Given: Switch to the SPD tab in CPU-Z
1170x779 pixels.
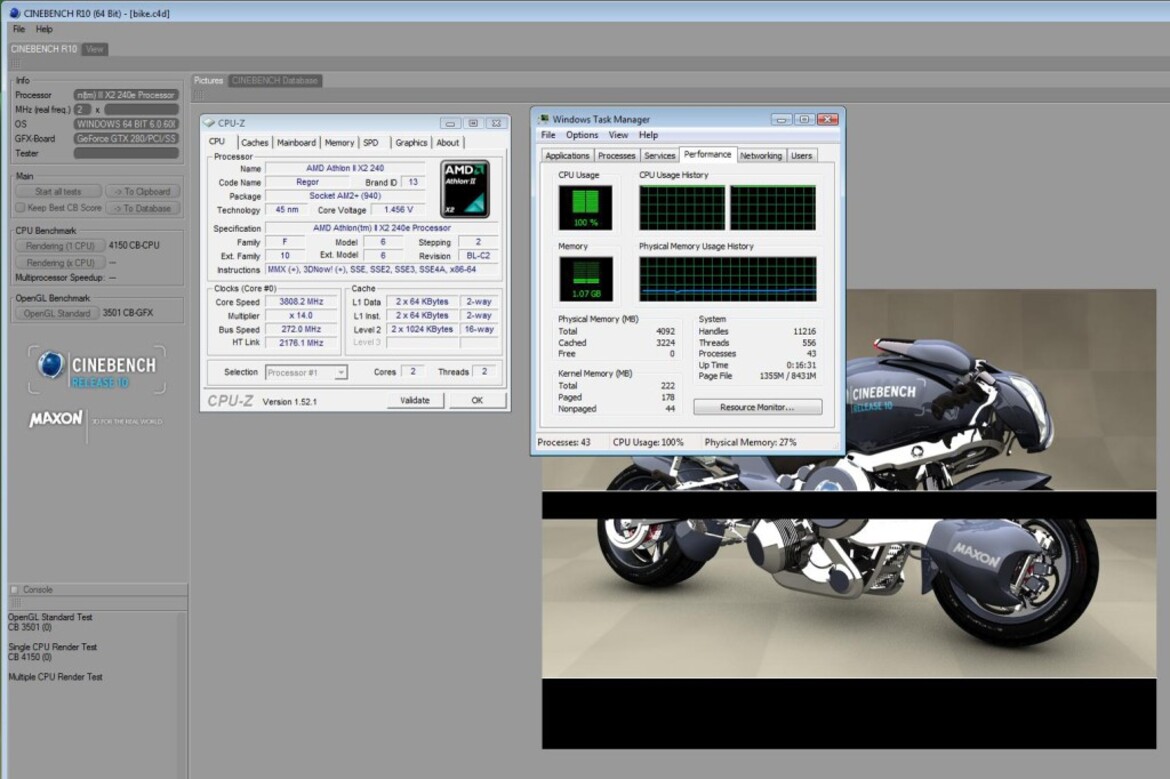Looking at the screenshot, I should (x=371, y=143).
